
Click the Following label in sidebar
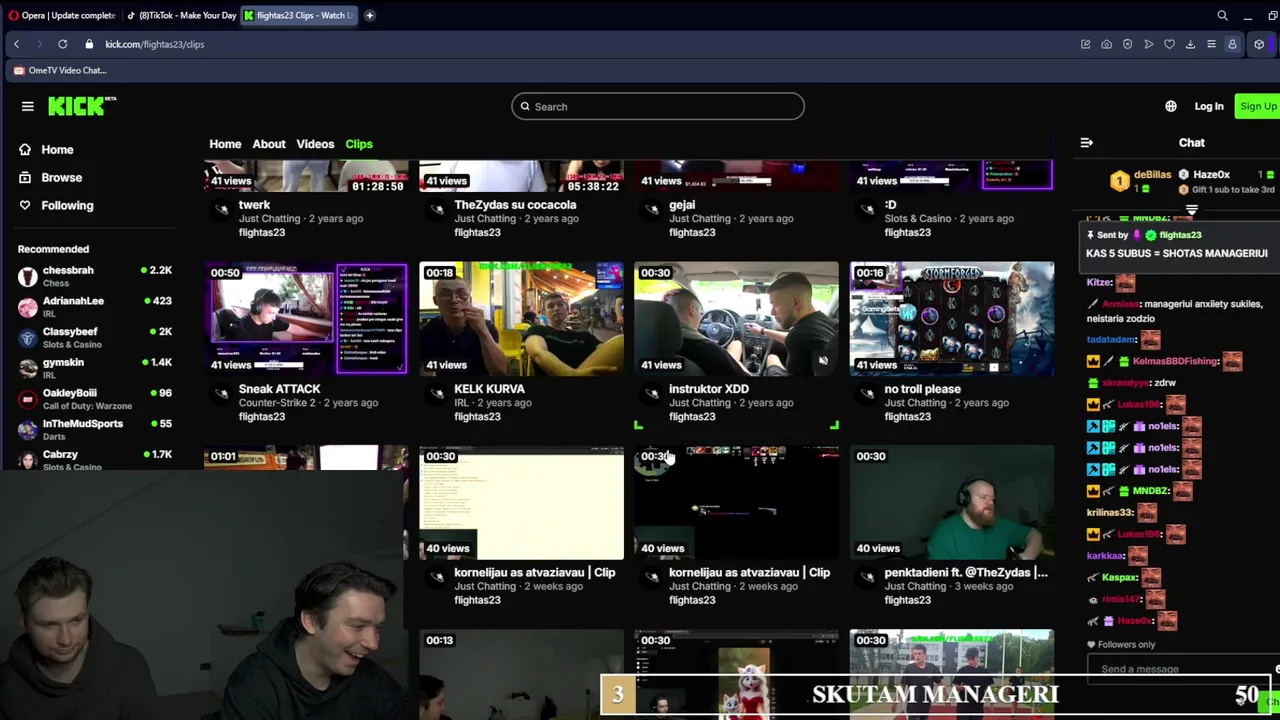tap(67, 205)
